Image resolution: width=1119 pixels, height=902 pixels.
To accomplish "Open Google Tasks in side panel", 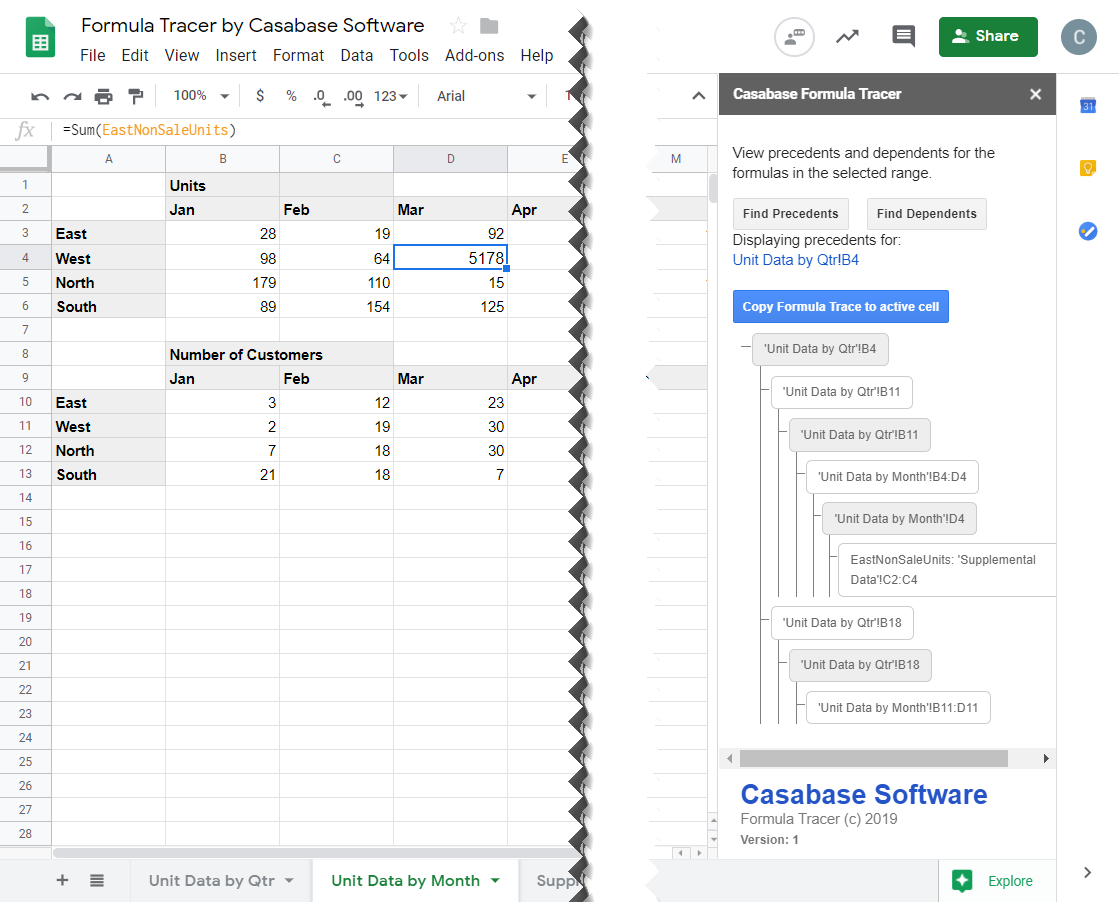I will pos(1088,231).
